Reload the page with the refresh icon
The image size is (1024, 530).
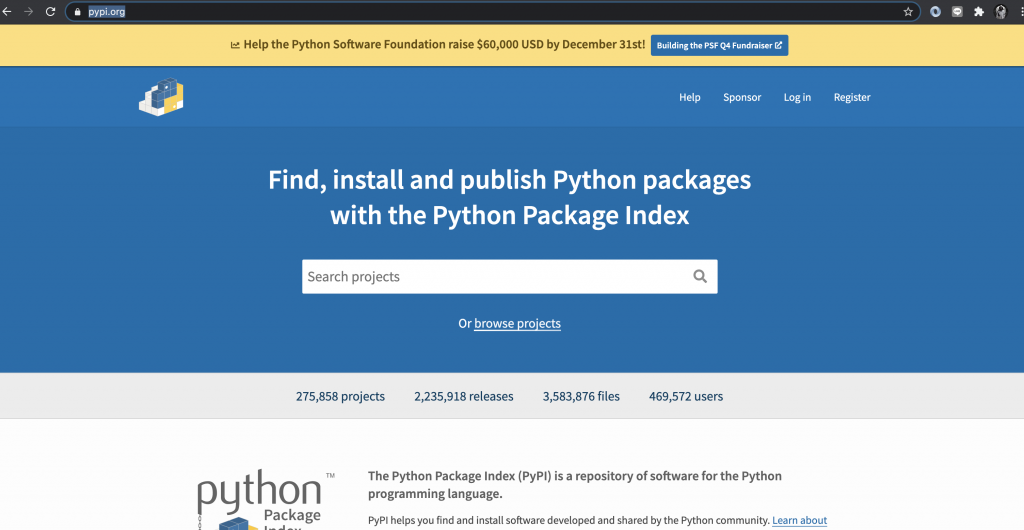click(x=50, y=12)
